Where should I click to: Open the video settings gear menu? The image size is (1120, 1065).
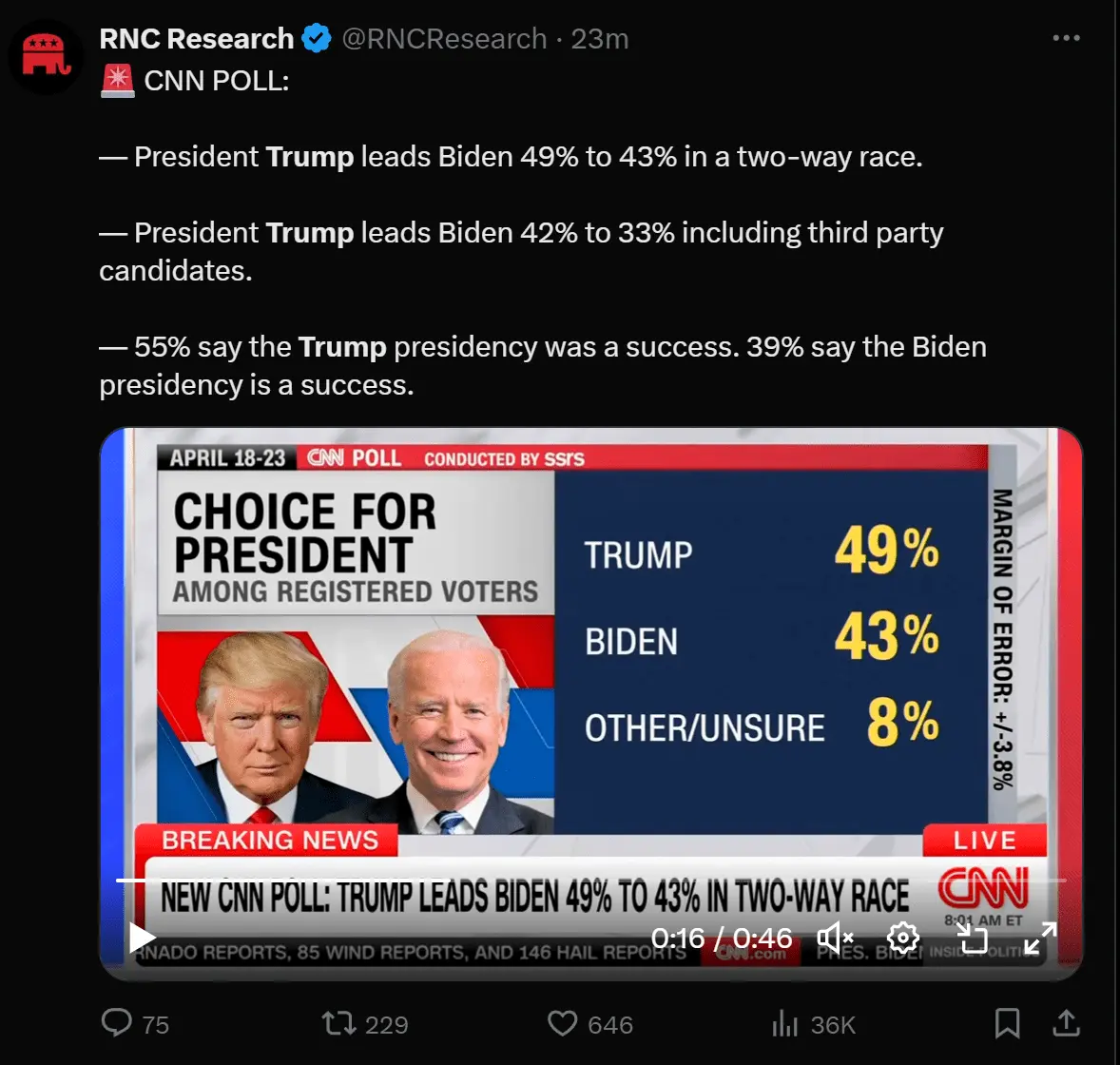(902, 939)
